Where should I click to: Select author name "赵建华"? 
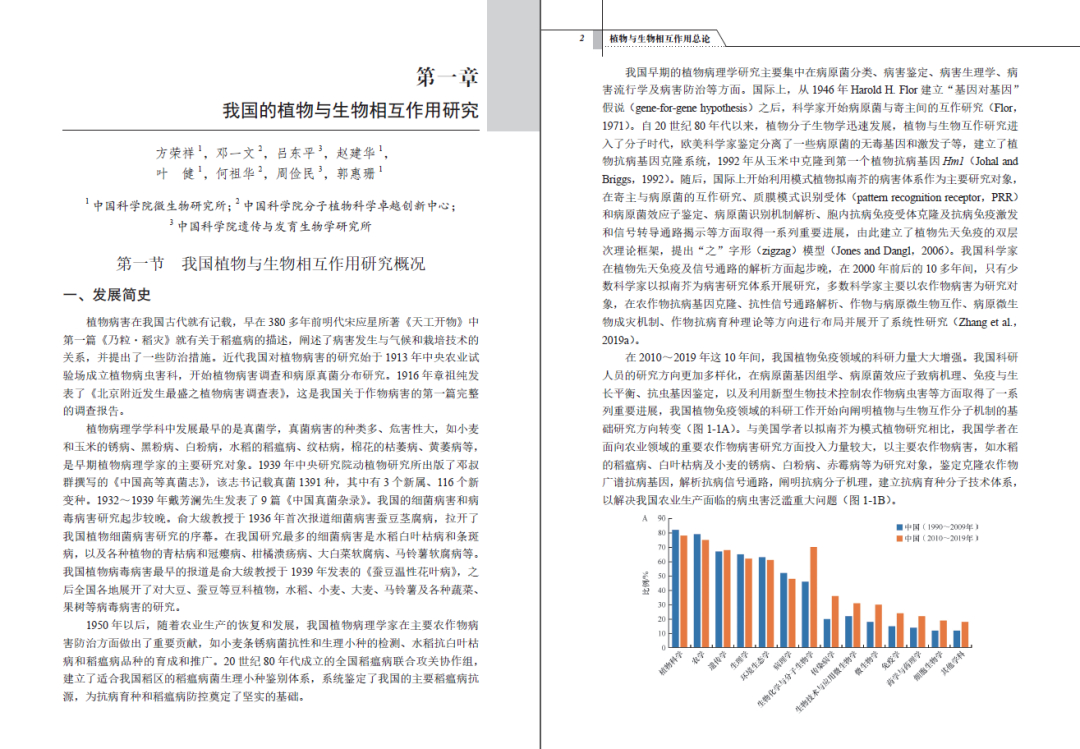356,153
